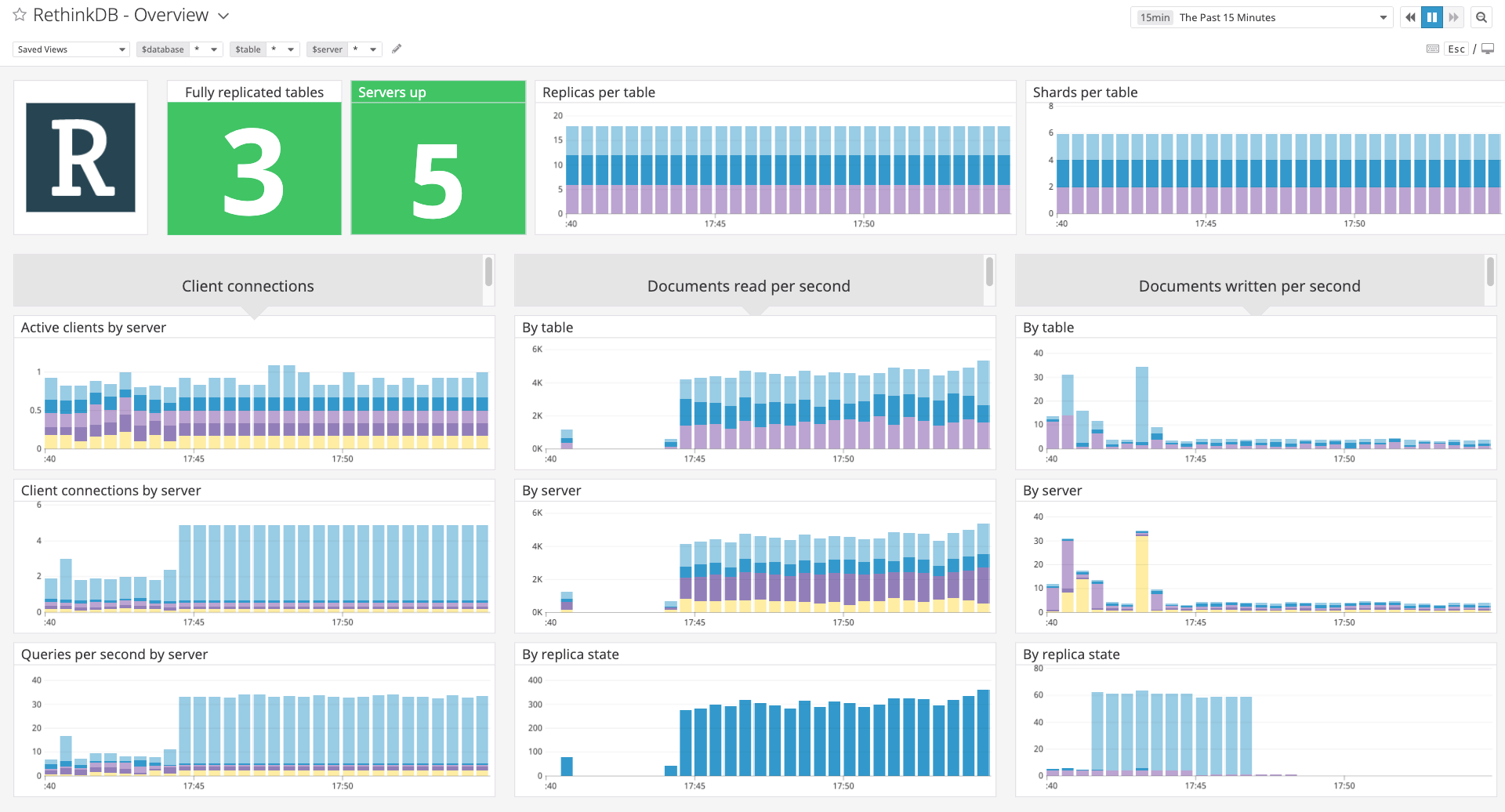Image resolution: width=1505 pixels, height=812 pixels.
Task: Enable TV screen mode via monitor icon
Action: (1489, 49)
